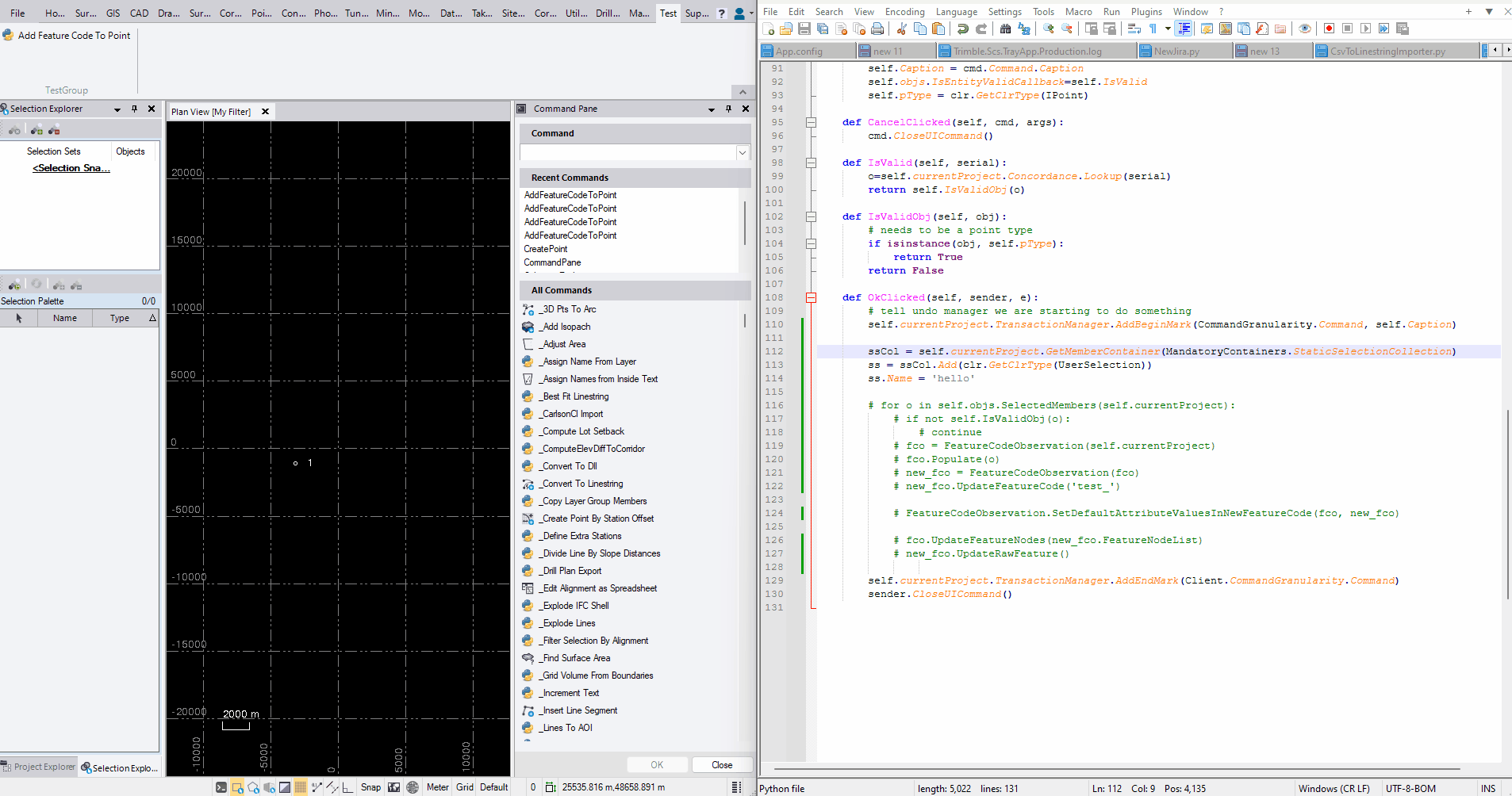Select CreatePoint in Recent Commands
The height and width of the screenshot is (796, 1512).
click(x=546, y=249)
